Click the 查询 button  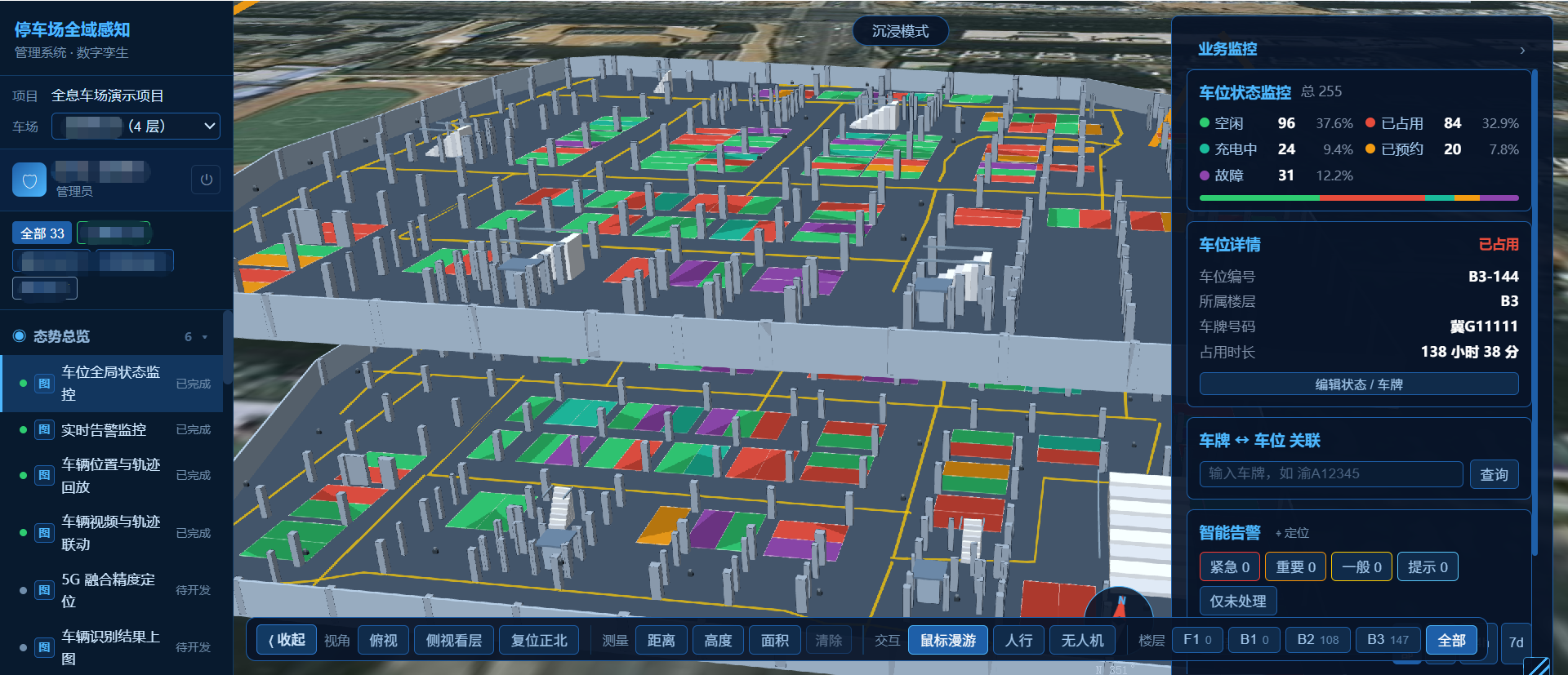tap(1494, 474)
